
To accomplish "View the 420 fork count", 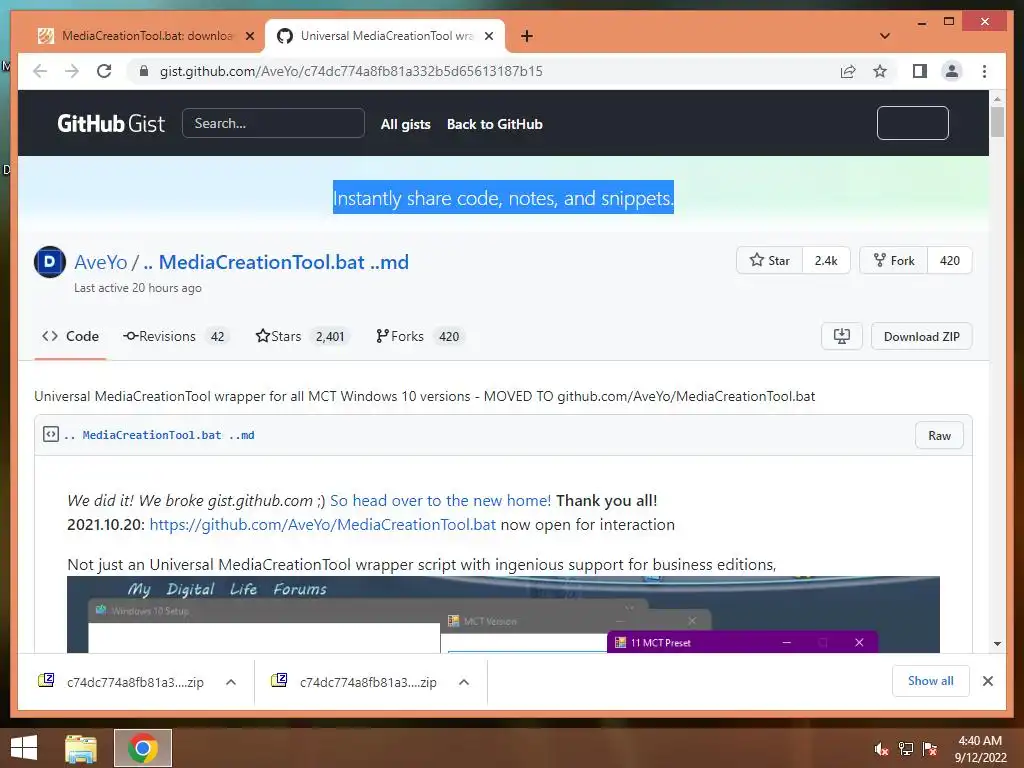I will (x=950, y=261).
